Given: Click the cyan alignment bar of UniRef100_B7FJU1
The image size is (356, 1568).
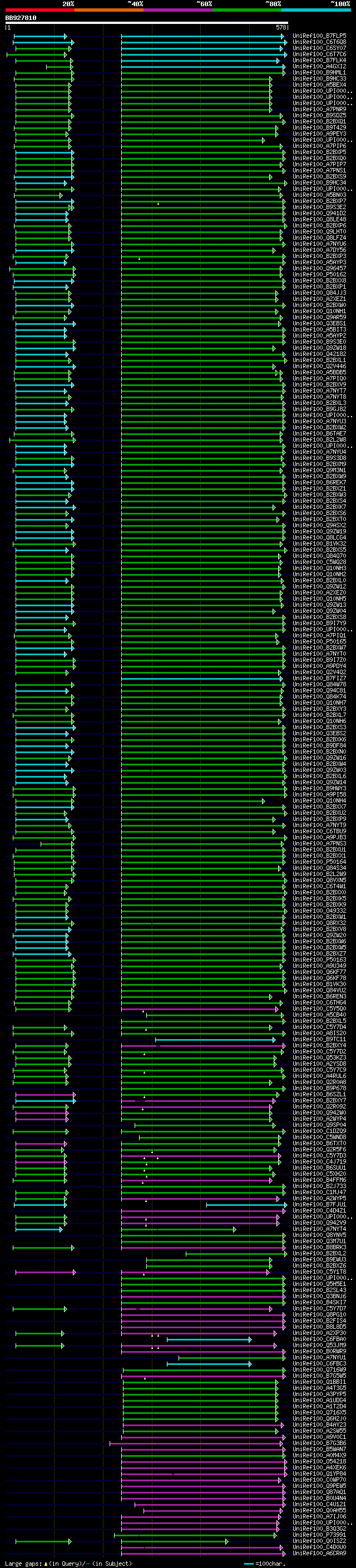Looking at the screenshot, I should pos(246,1205).
